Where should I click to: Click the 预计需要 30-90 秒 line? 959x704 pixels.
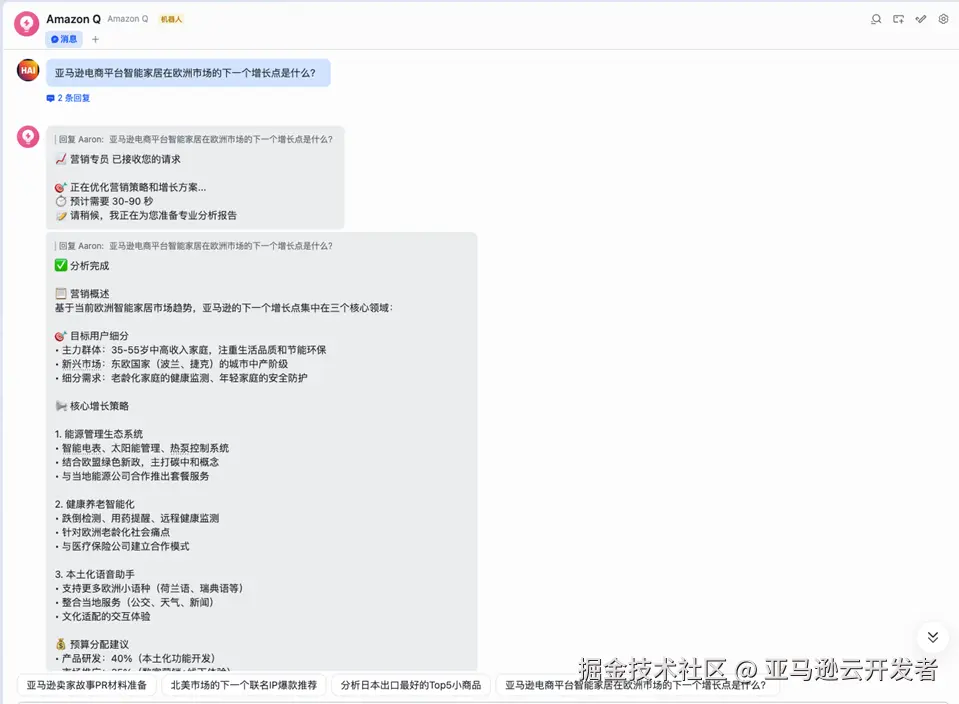point(104,201)
